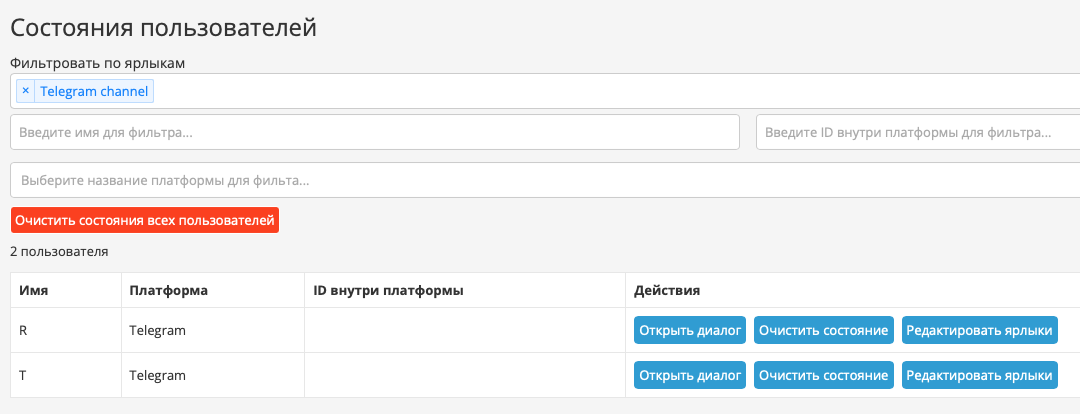Edit labels for user T
The height and width of the screenshot is (414, 1080).
(x=979, y=375)
